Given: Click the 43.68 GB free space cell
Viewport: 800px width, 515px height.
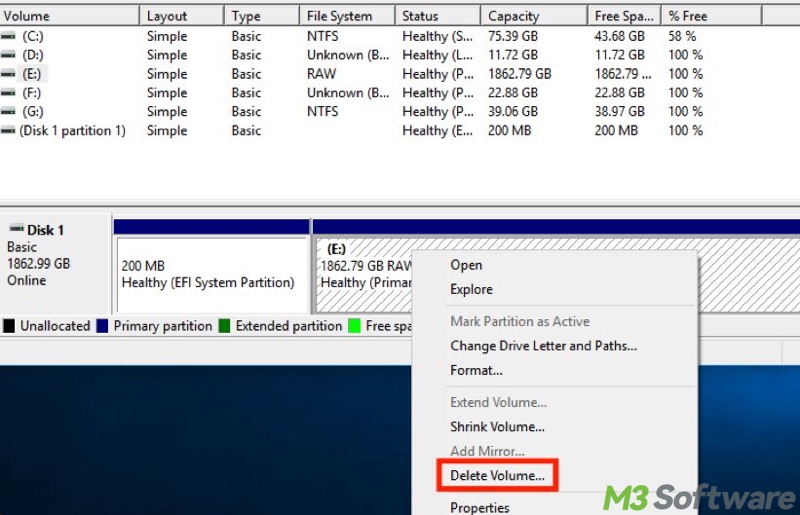Looking at the screenshot, I should click(x=619, y=36).
